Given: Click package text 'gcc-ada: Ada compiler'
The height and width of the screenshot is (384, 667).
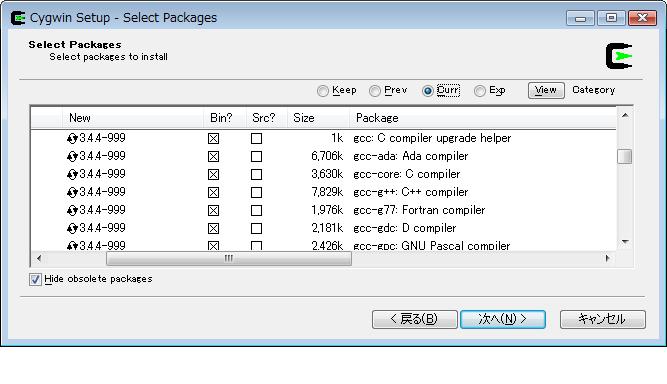Looking at the screenshot, I should pos(410,156).
